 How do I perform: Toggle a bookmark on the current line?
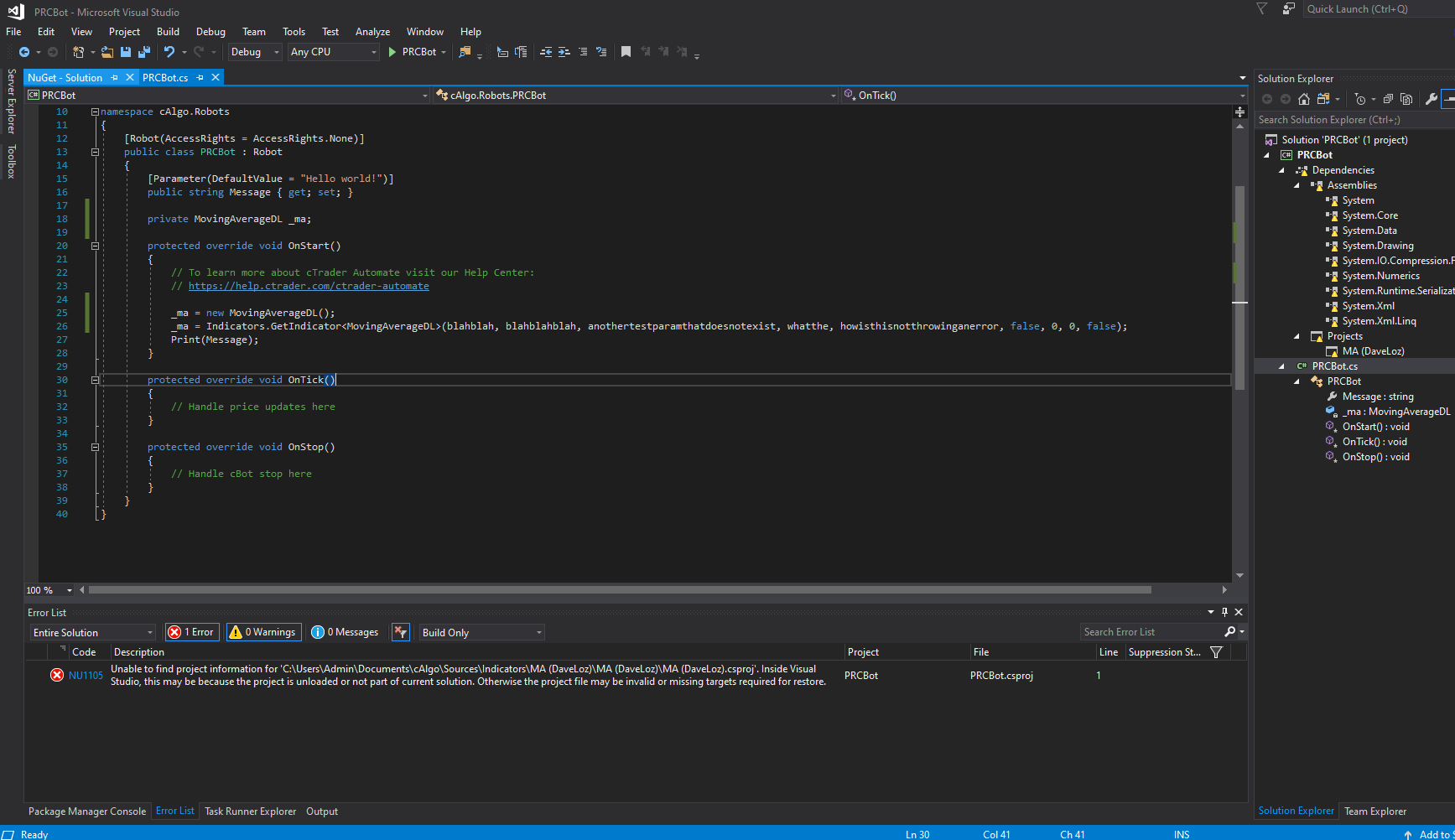click(x=626, y=52)
